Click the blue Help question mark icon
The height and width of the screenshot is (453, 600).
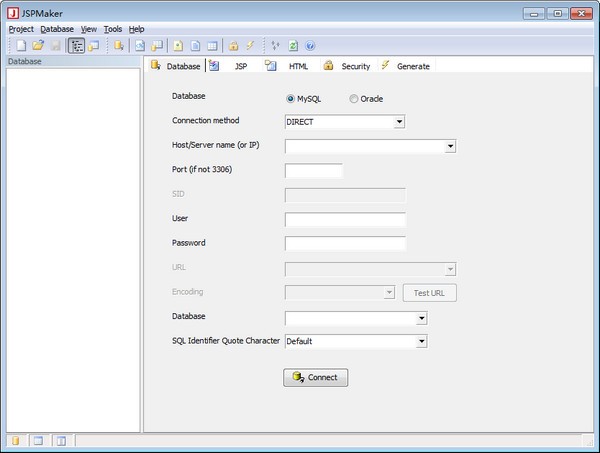310,46
